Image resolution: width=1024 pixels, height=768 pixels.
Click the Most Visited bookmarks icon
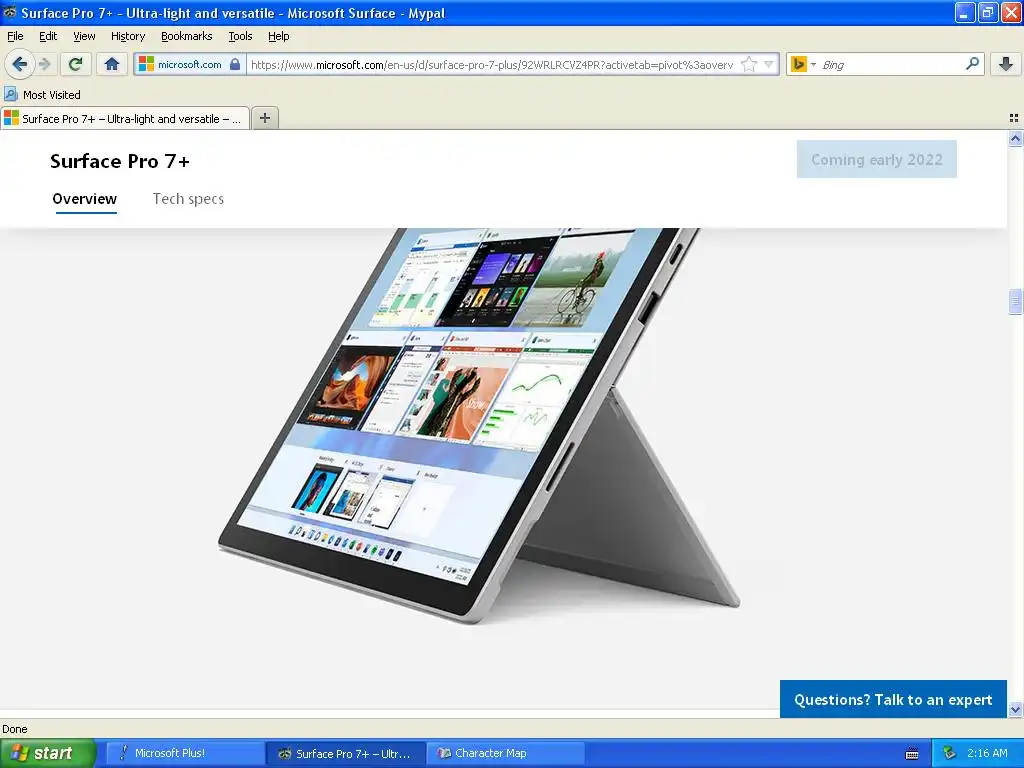[11, 94]
